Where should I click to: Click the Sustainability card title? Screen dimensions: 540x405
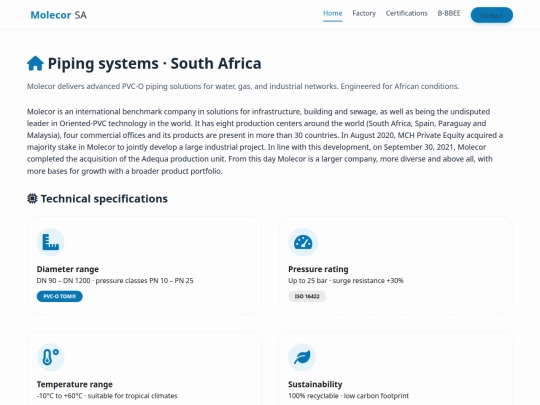point(315,384)
